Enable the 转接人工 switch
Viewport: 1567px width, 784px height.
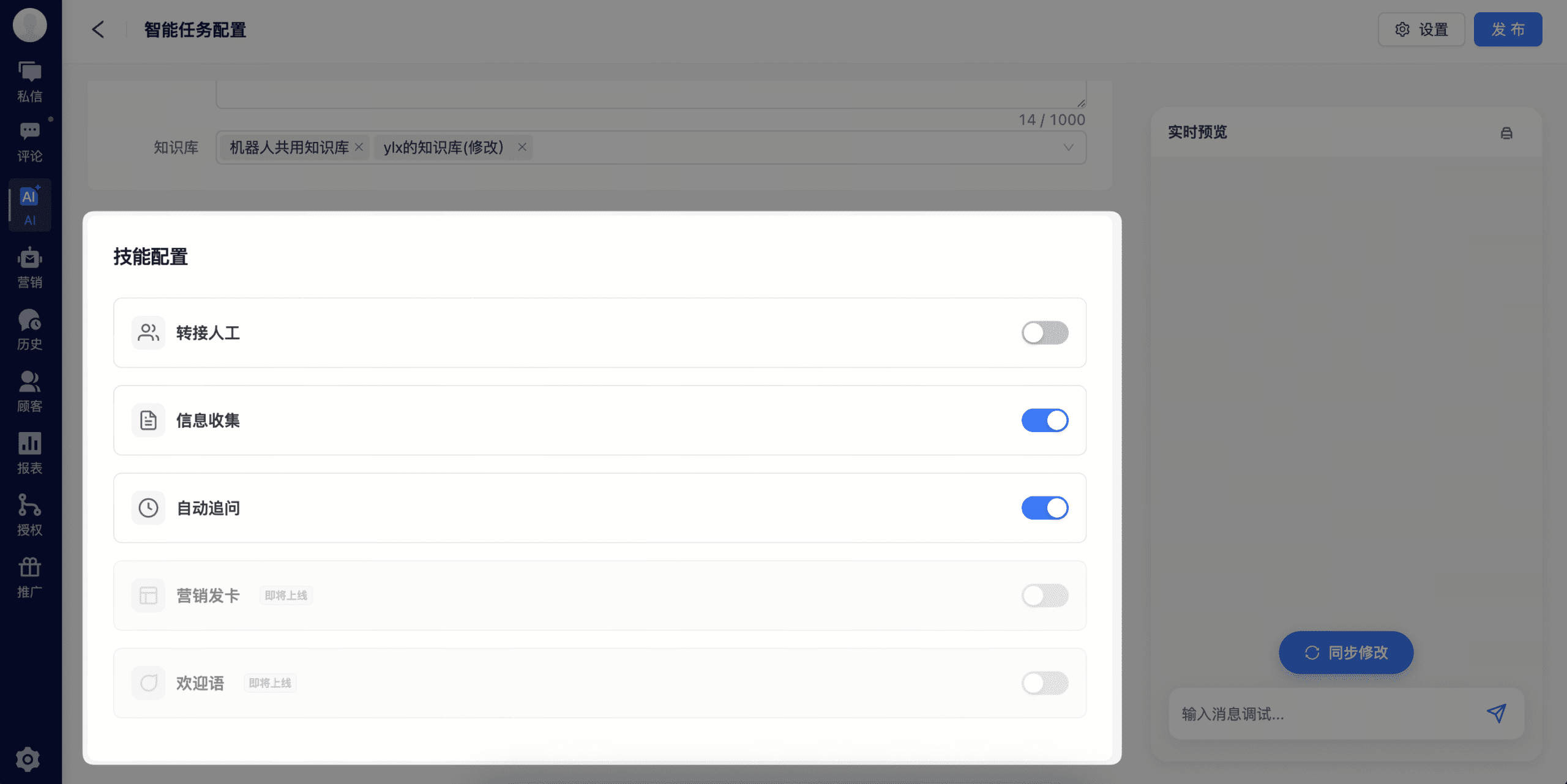1044,333
